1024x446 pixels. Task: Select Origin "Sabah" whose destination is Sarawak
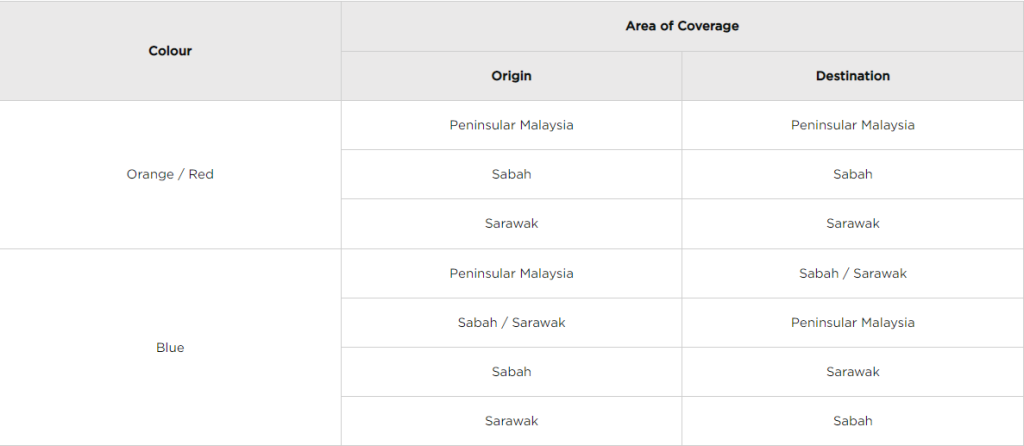coord(511,372)
